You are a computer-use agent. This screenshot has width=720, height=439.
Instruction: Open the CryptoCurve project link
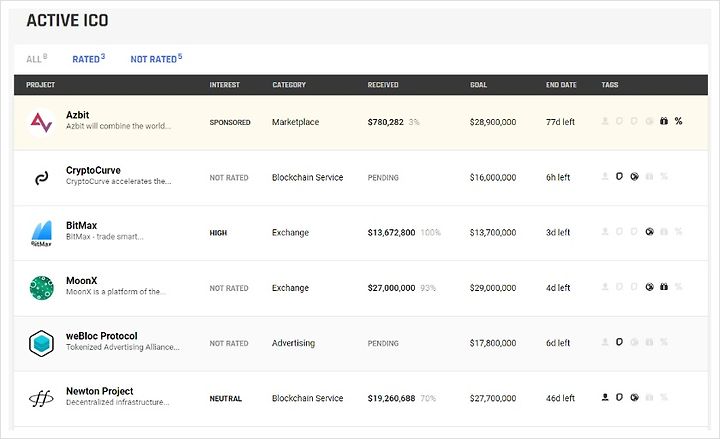click(93, 170)
